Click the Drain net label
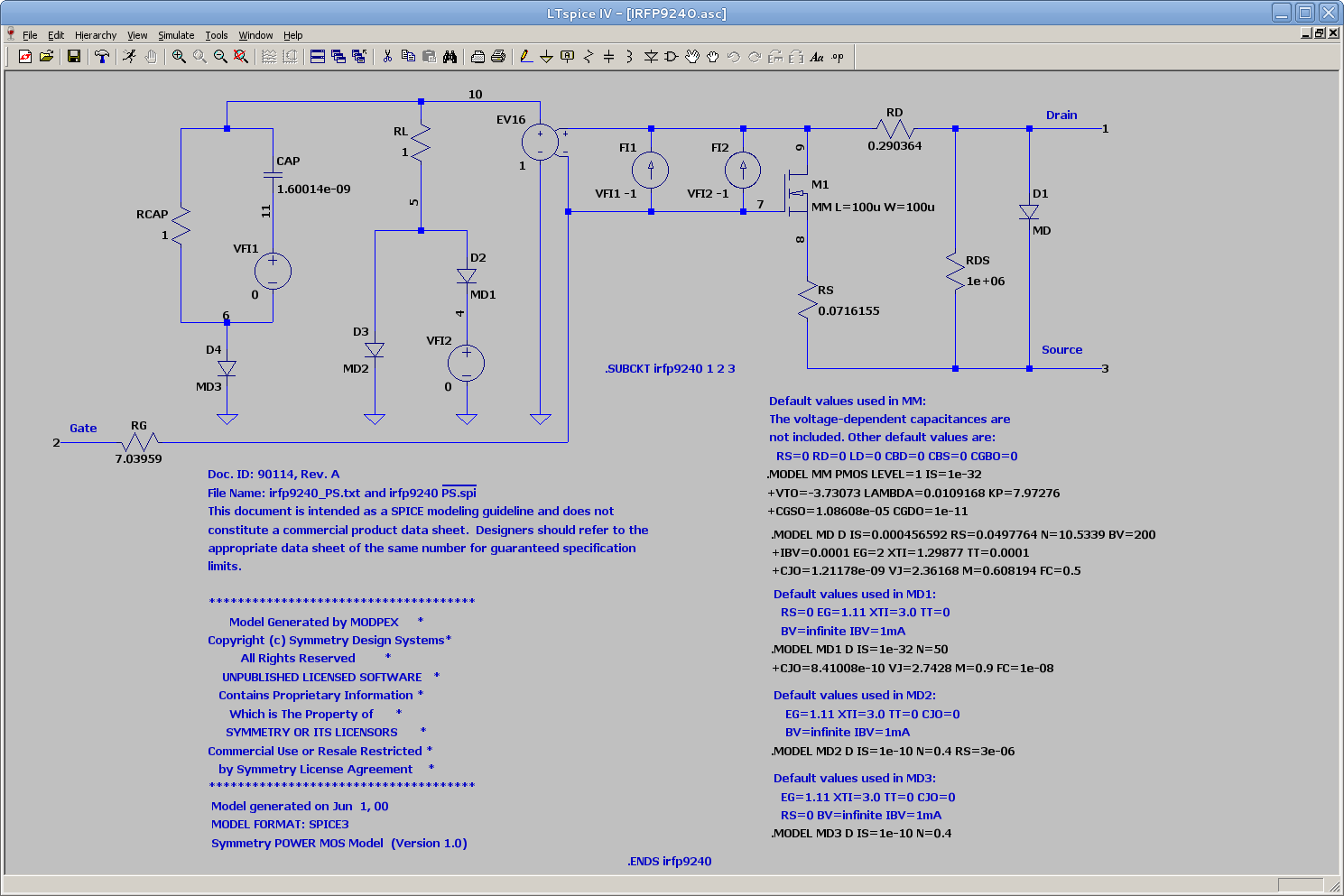The width and height of the screenshot is (1344, 896). click(x=1061, y=115)
